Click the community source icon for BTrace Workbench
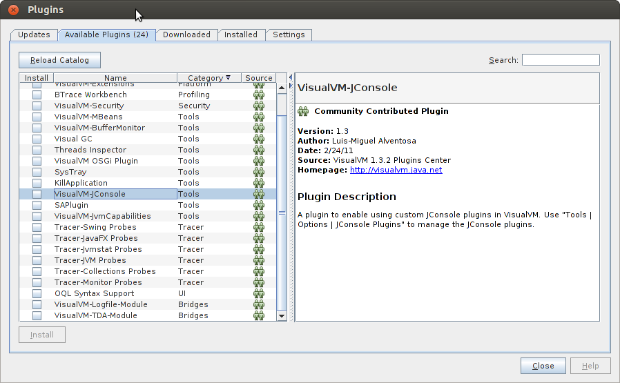620x383 pixels. (x=259, y=94)
